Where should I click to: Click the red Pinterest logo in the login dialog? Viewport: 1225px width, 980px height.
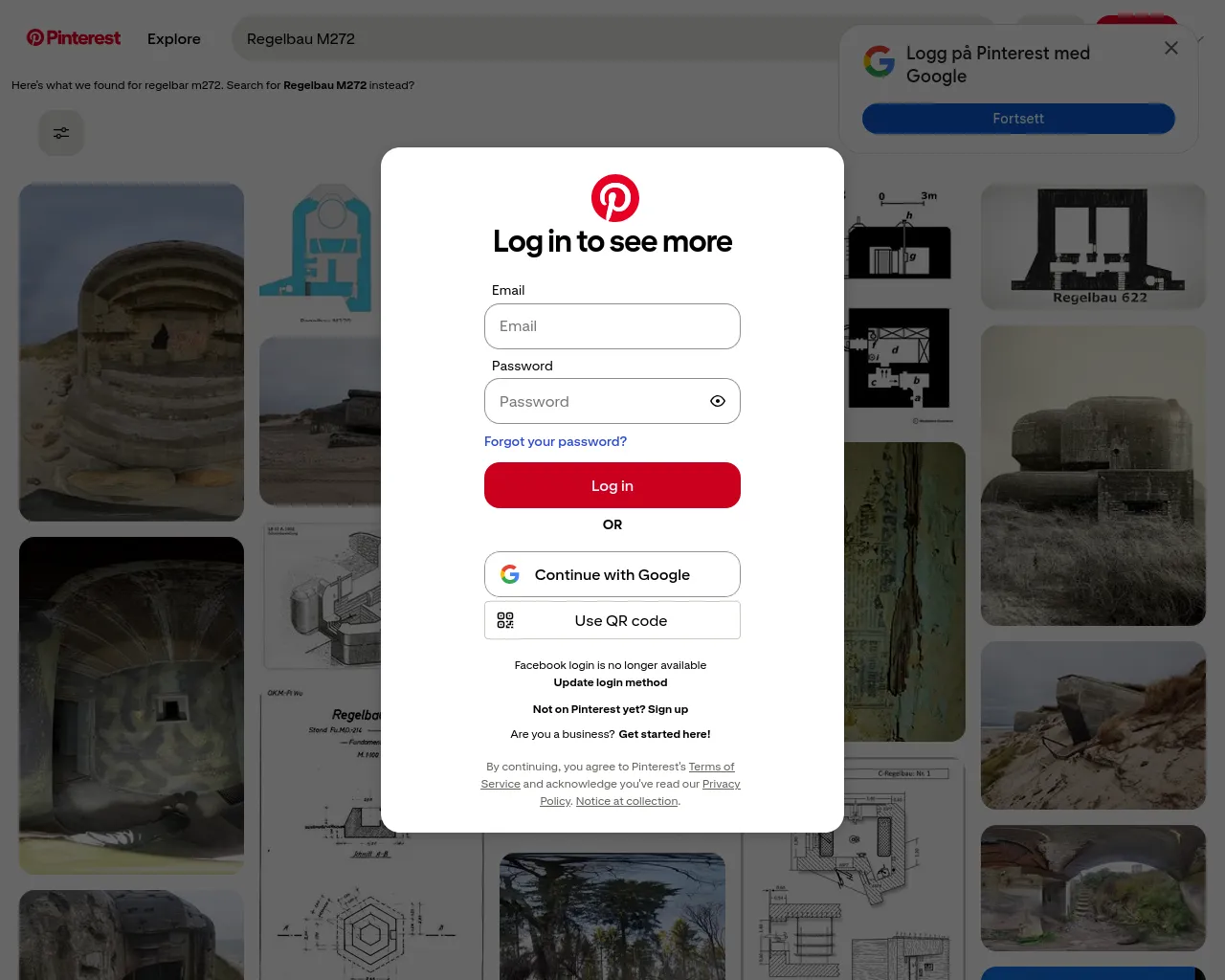[x=614, y=198]
